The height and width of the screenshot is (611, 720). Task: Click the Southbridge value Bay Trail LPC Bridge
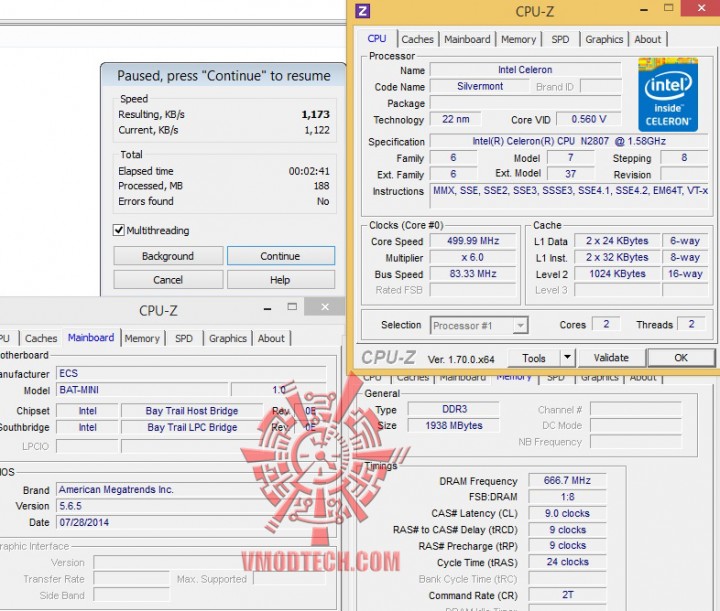click(192, 427)
